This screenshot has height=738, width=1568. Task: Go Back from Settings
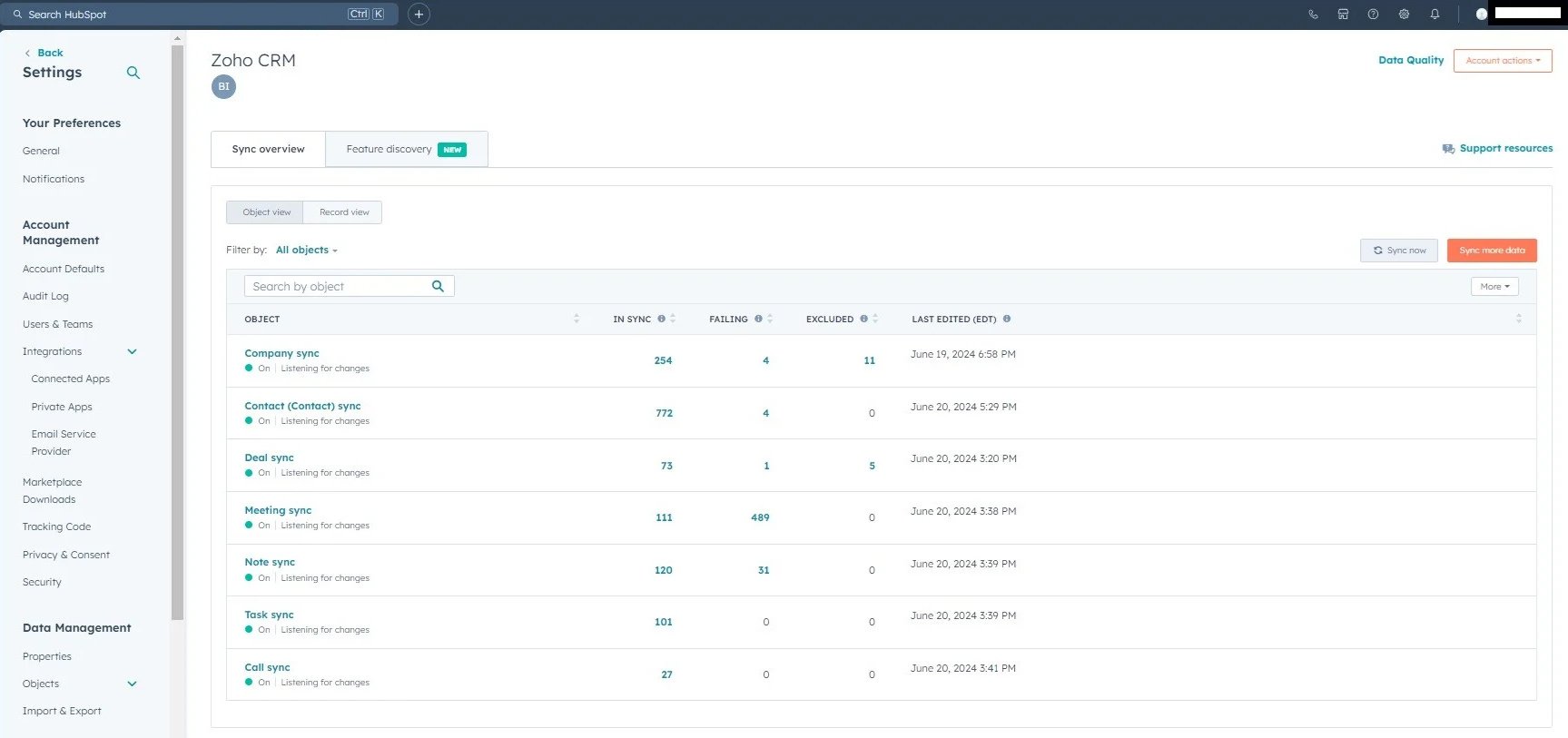click(x=44, y=54)
